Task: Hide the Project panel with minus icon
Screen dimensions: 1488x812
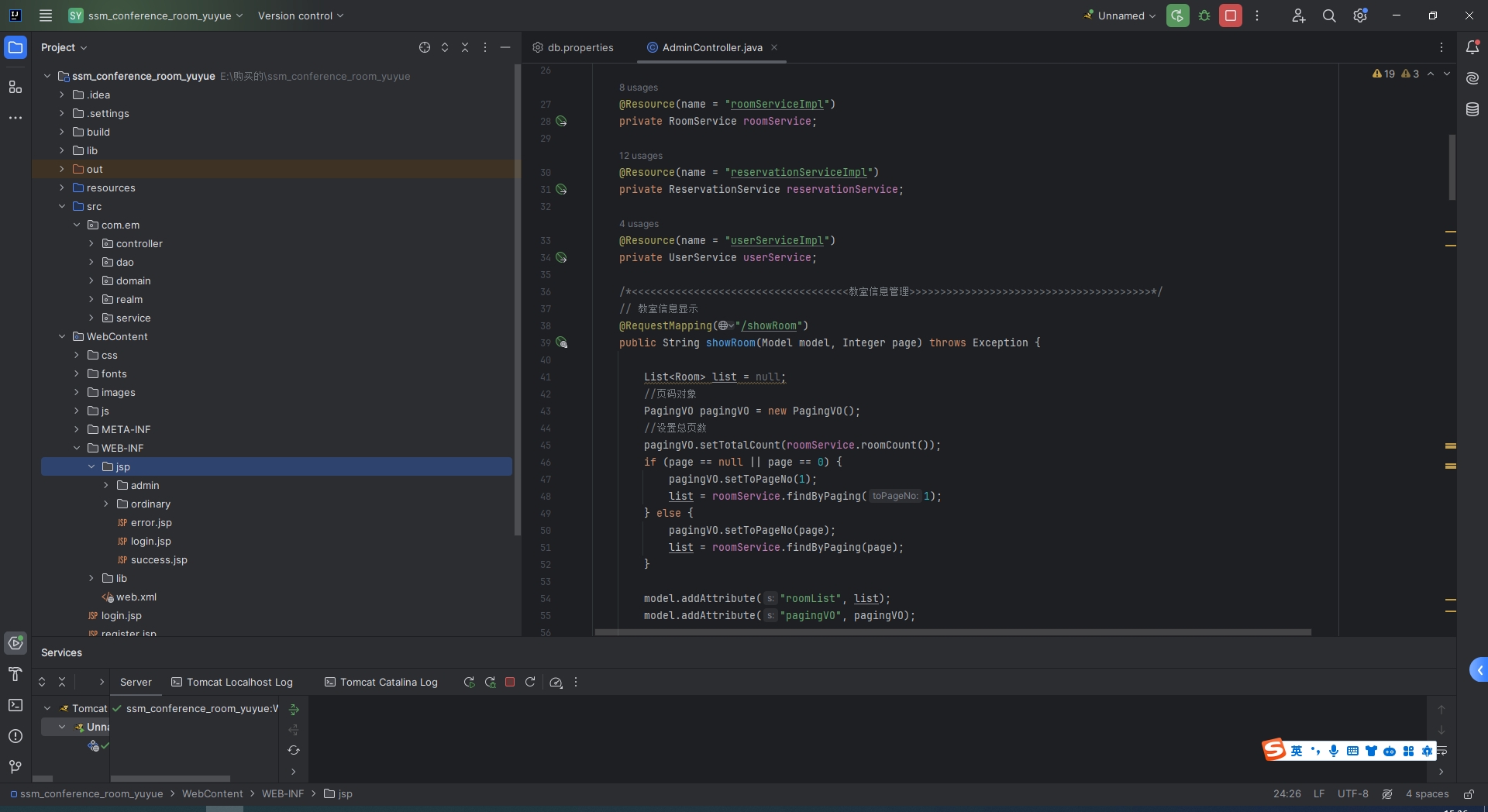Action: tap(505, 47)
